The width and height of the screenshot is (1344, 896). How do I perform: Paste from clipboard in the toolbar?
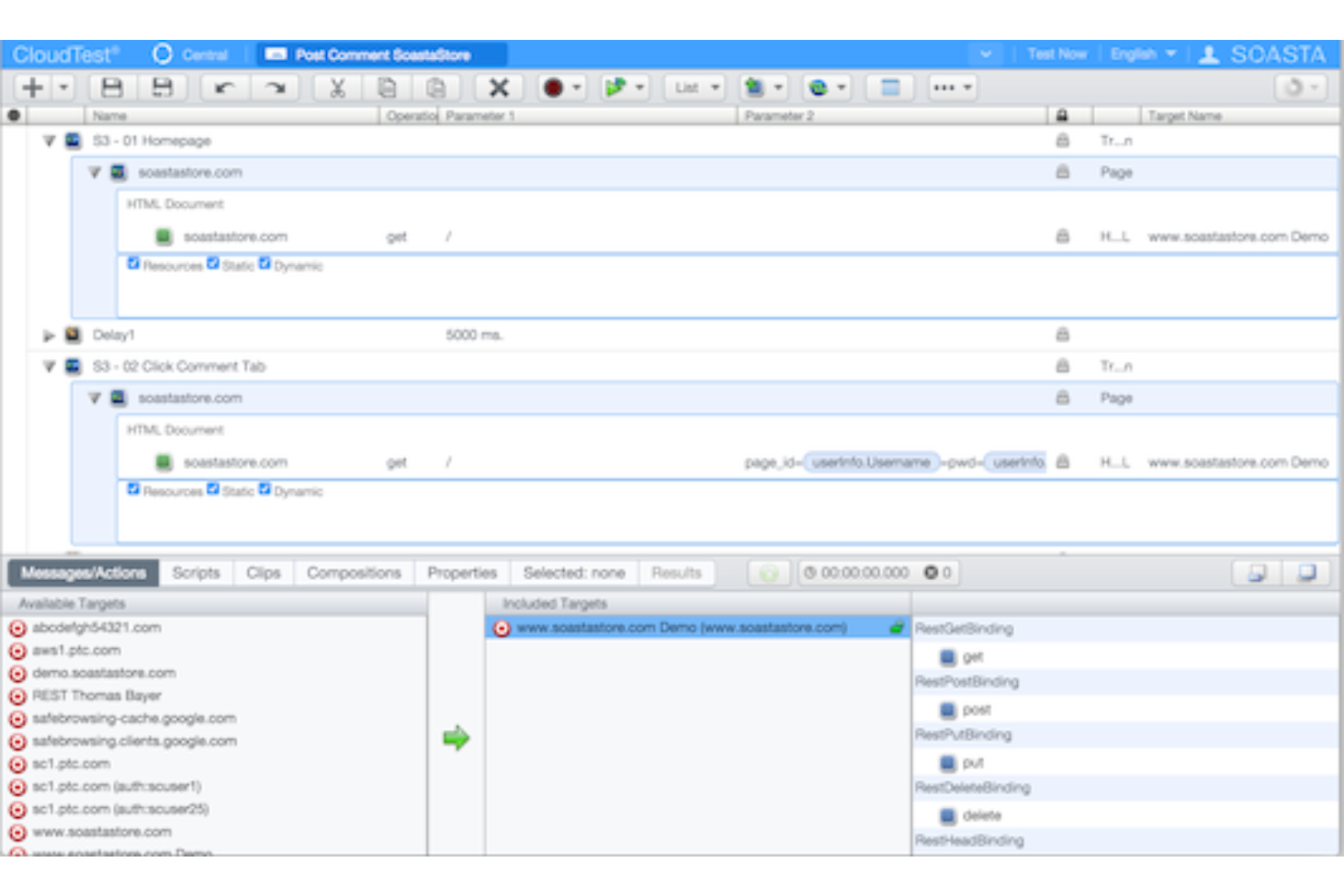click(x=437, y=88)
